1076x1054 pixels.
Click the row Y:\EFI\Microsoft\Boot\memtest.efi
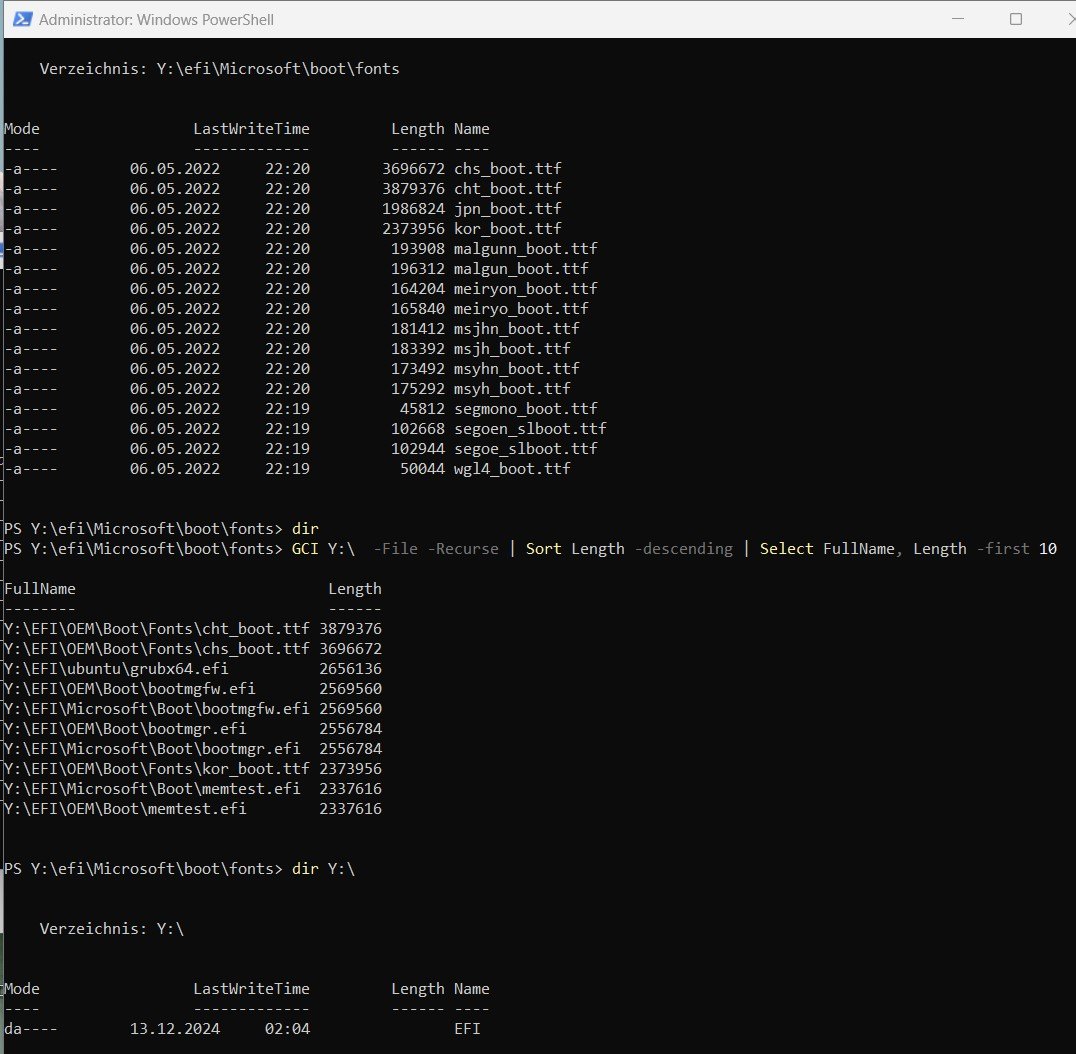(x=193, y=788)
